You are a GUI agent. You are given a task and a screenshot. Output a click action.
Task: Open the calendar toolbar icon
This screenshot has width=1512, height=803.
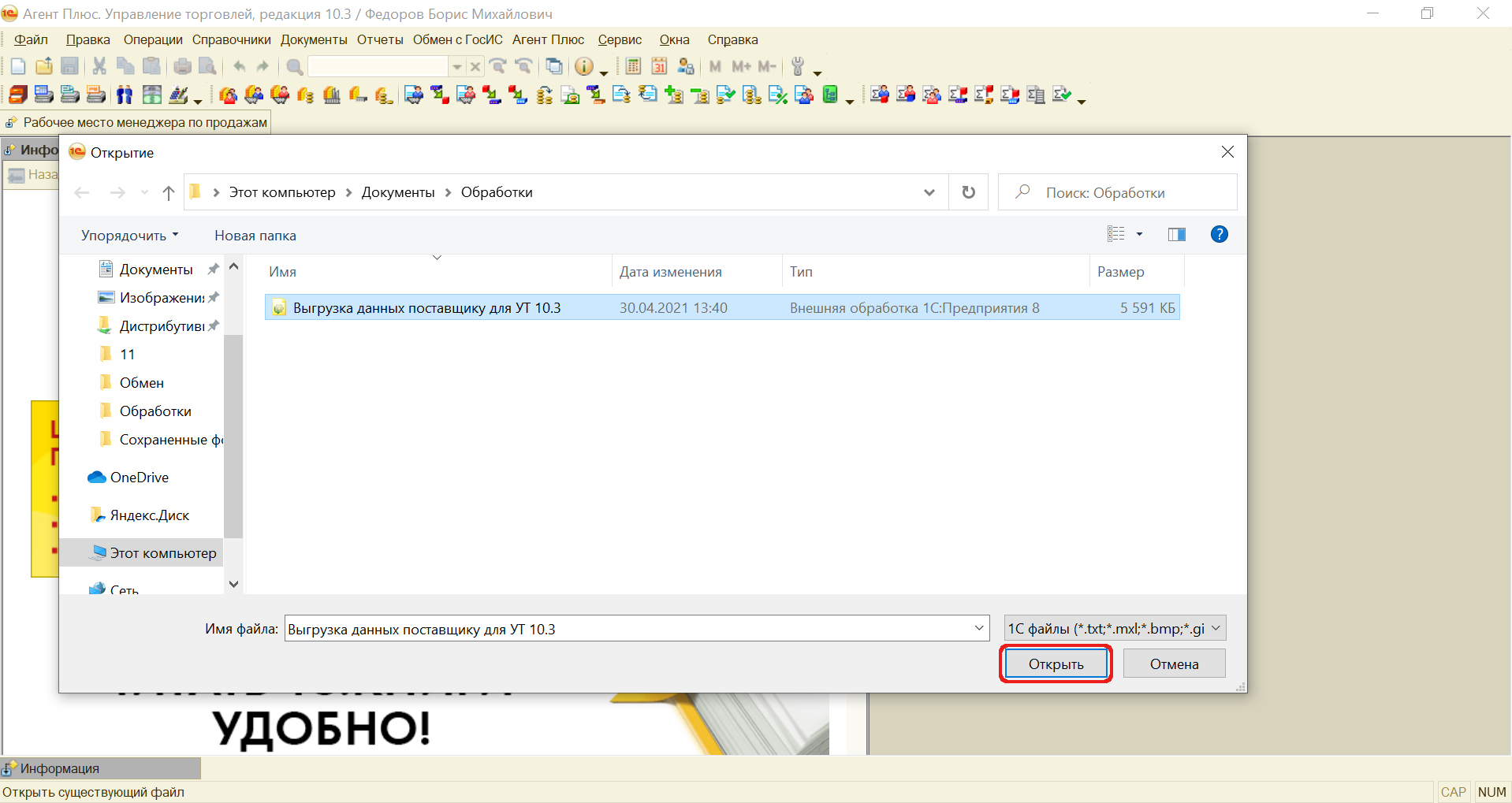(x=659, y=66)
